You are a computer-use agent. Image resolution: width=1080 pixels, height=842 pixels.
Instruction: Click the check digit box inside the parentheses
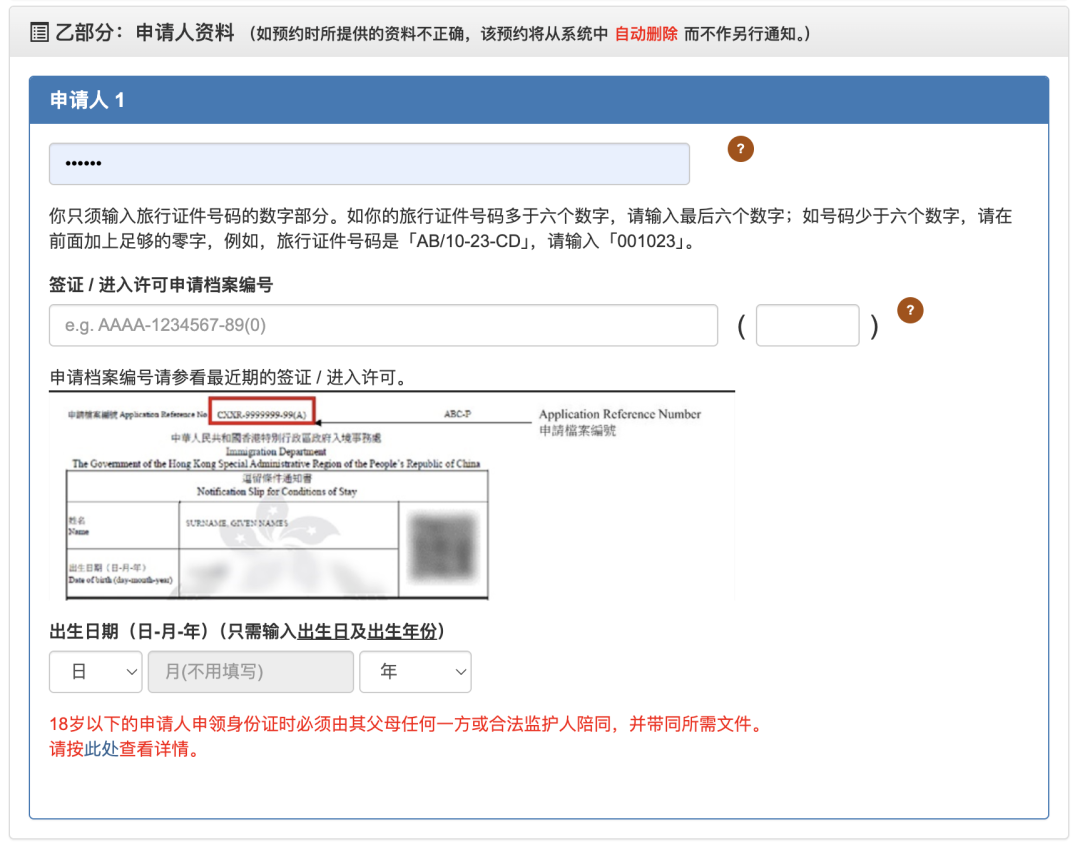tap(807, 325)
